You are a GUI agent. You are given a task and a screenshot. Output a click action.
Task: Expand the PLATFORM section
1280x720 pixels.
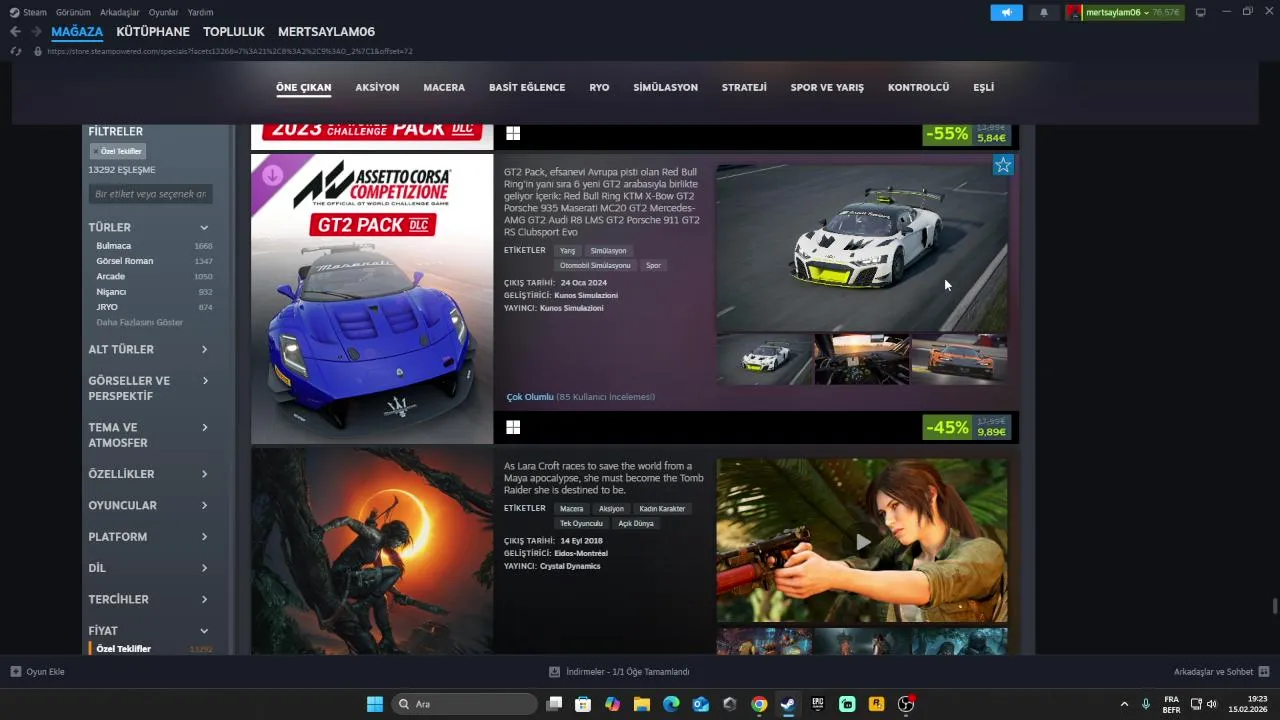point(150,537)
